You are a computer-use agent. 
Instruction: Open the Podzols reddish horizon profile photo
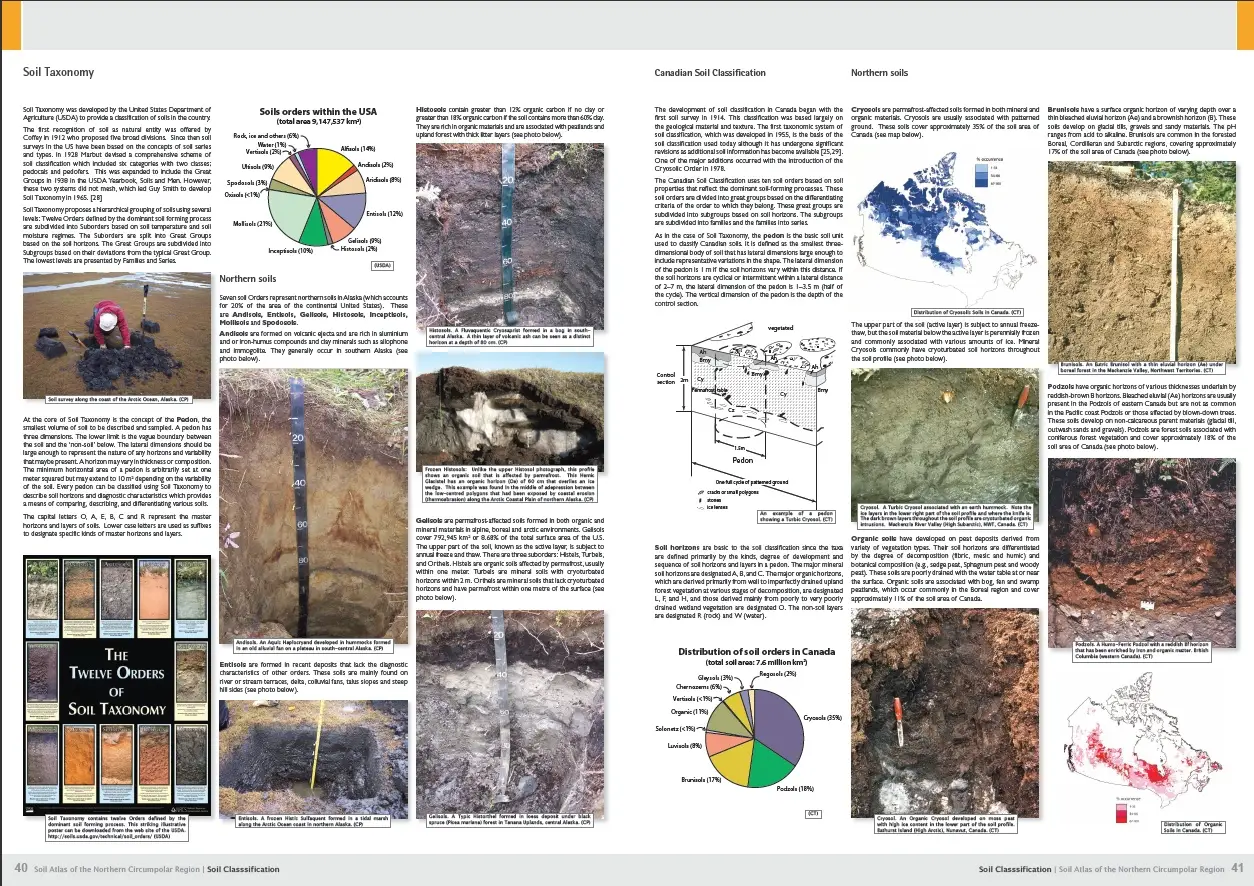1142,552
